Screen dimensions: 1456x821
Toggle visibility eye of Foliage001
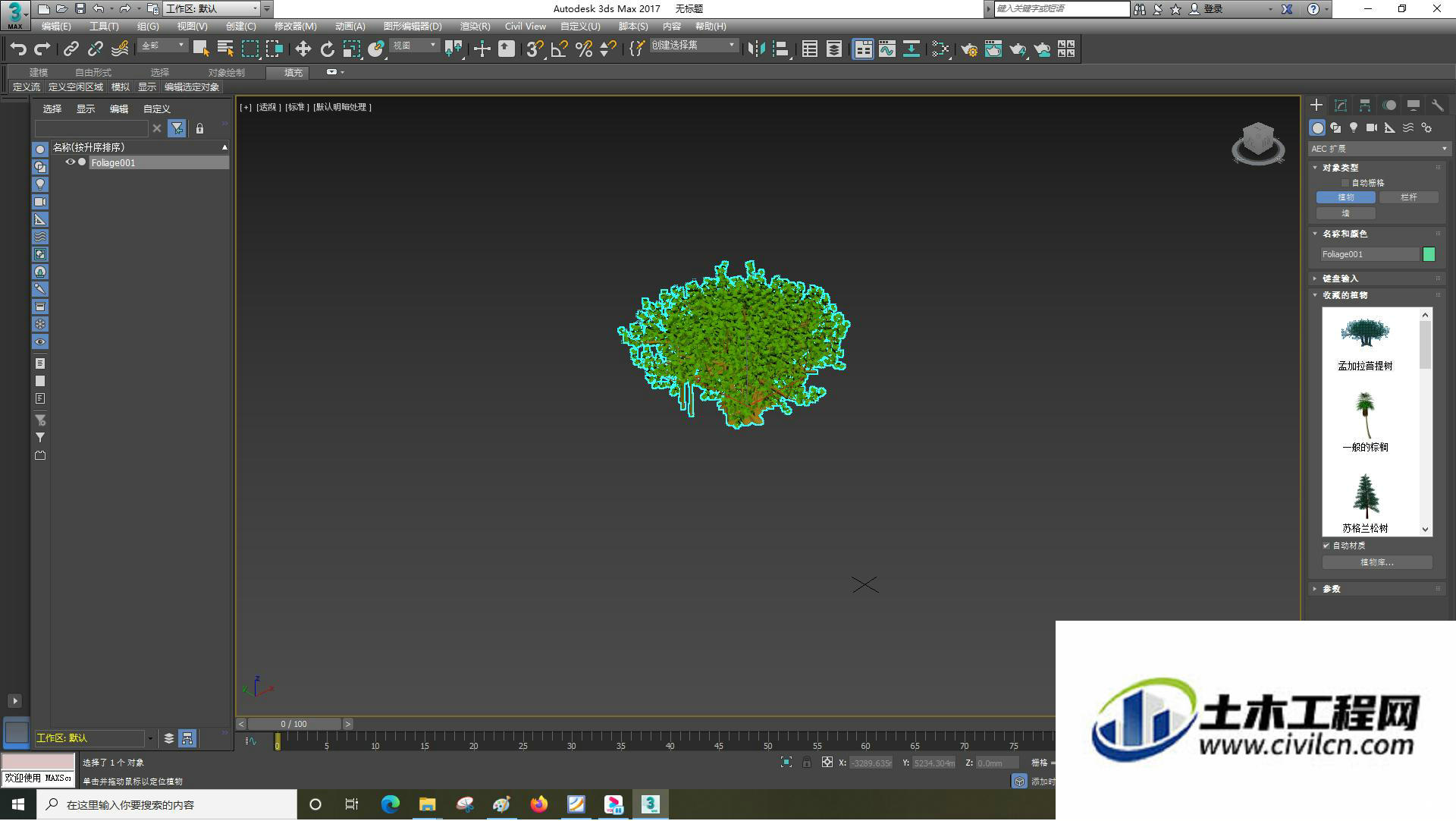coord(70,162)
